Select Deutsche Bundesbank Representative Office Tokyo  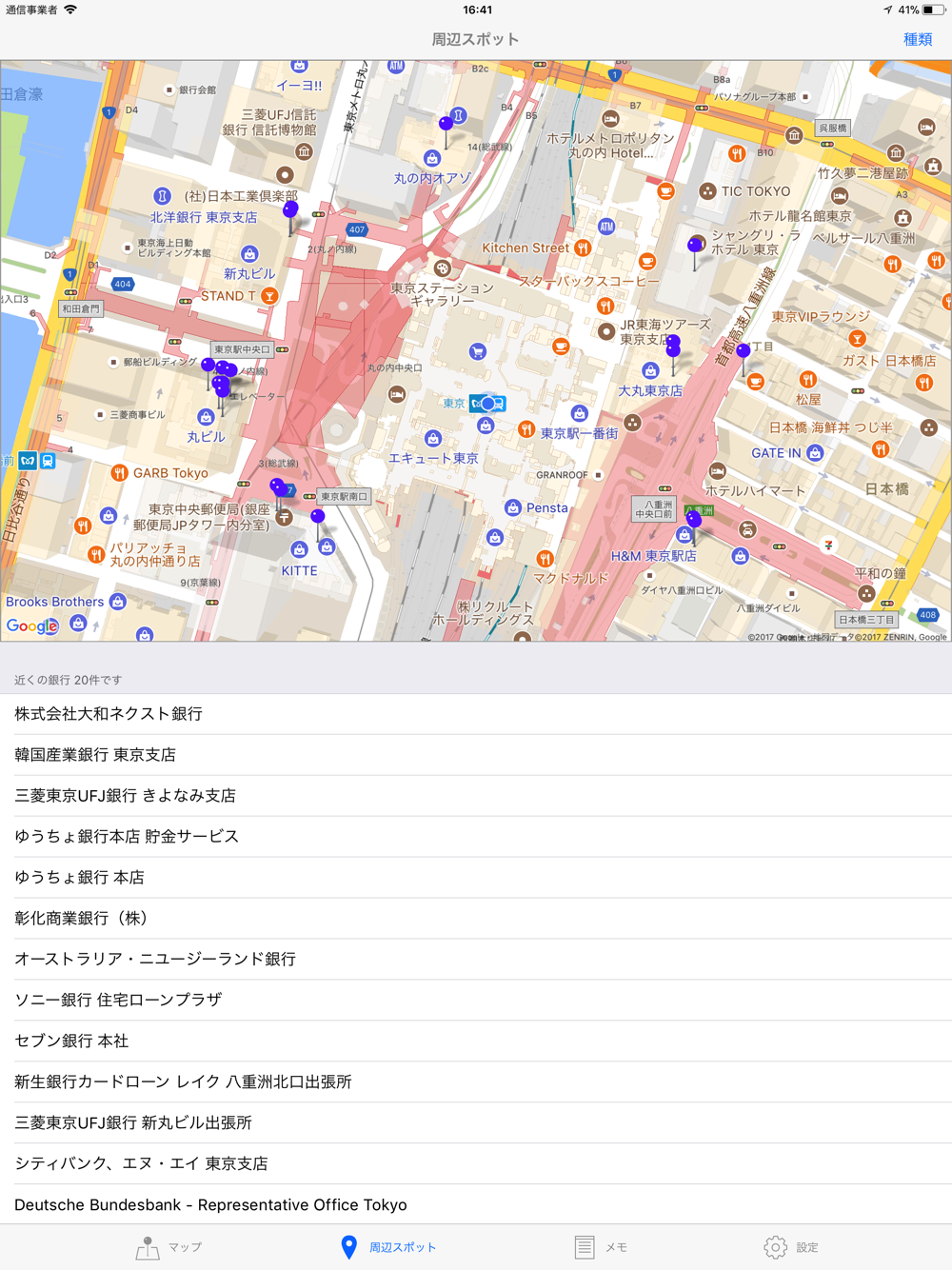[476, 1205]
